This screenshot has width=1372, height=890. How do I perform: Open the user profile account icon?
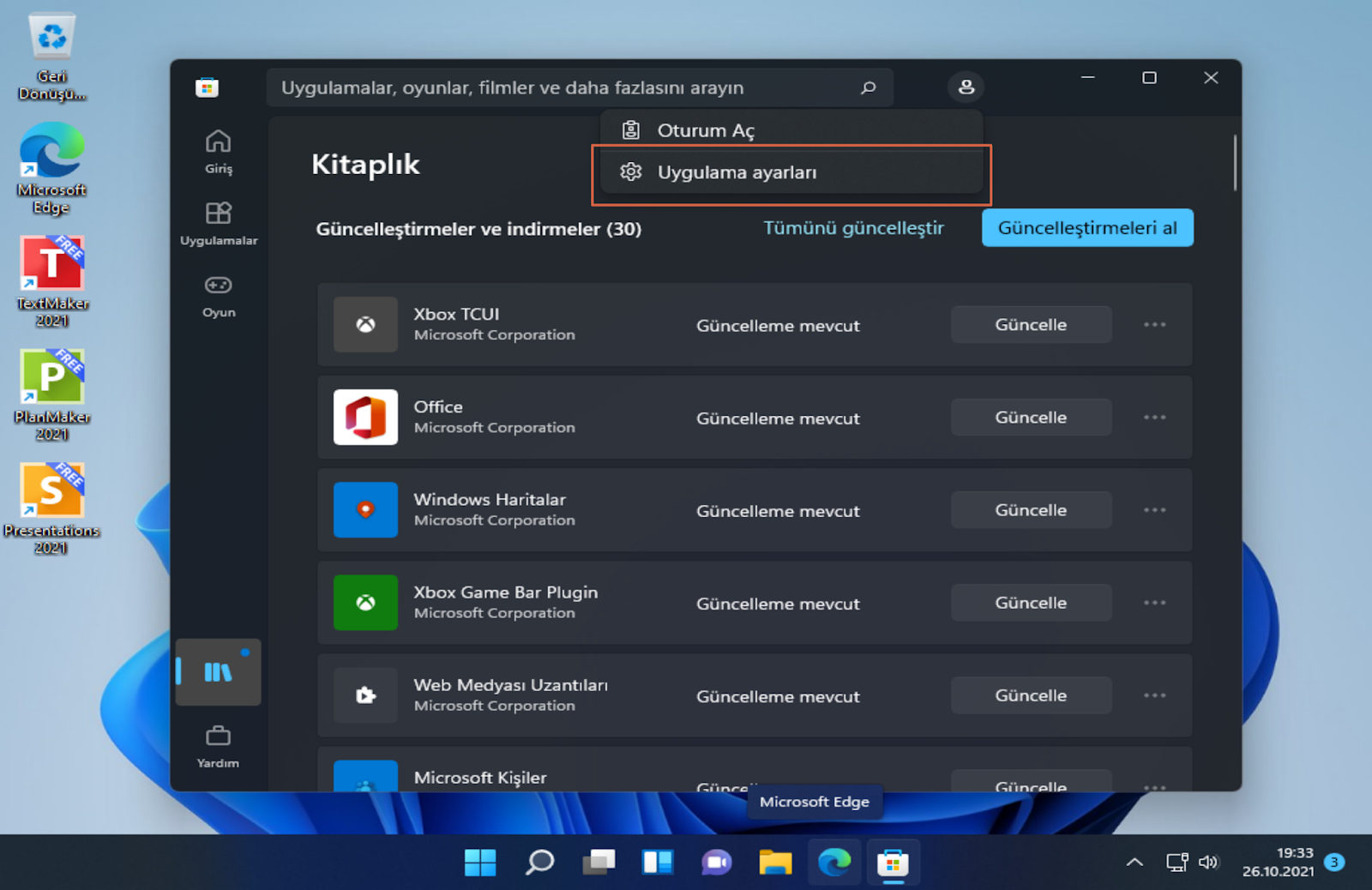pos(966,87)
